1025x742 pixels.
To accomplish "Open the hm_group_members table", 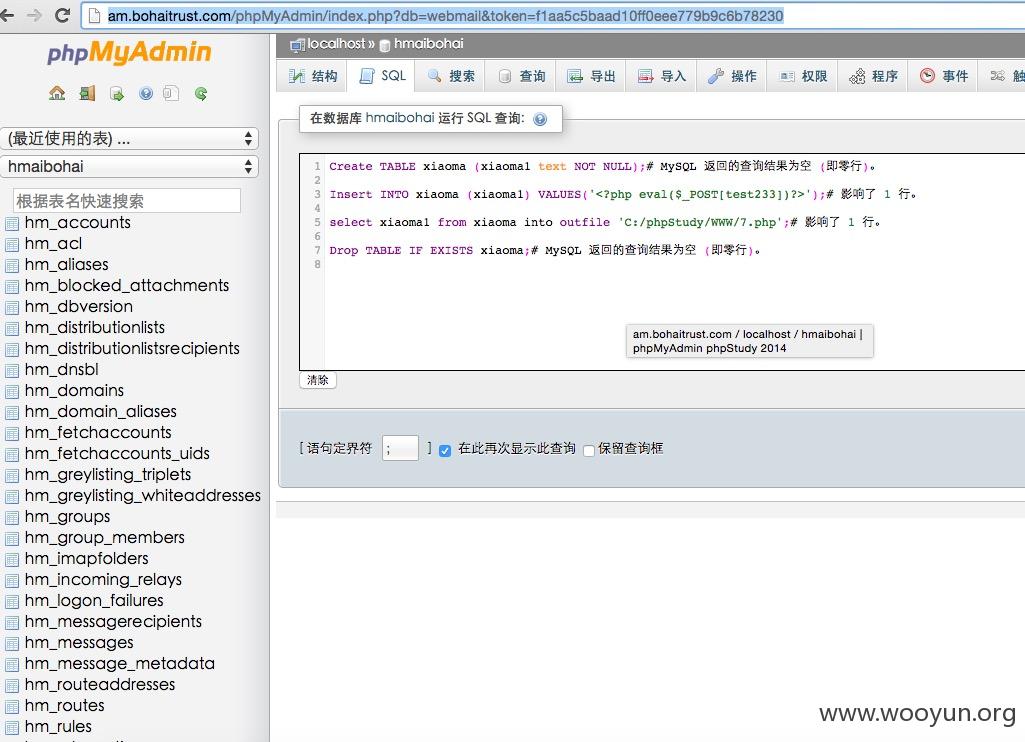I will coord(105,537).
